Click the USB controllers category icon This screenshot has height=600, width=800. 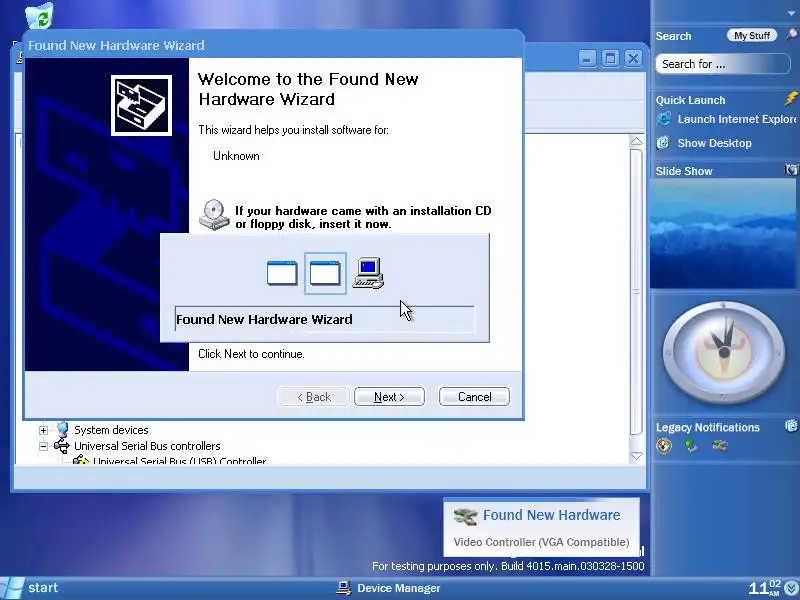click(x=62, y=446)
